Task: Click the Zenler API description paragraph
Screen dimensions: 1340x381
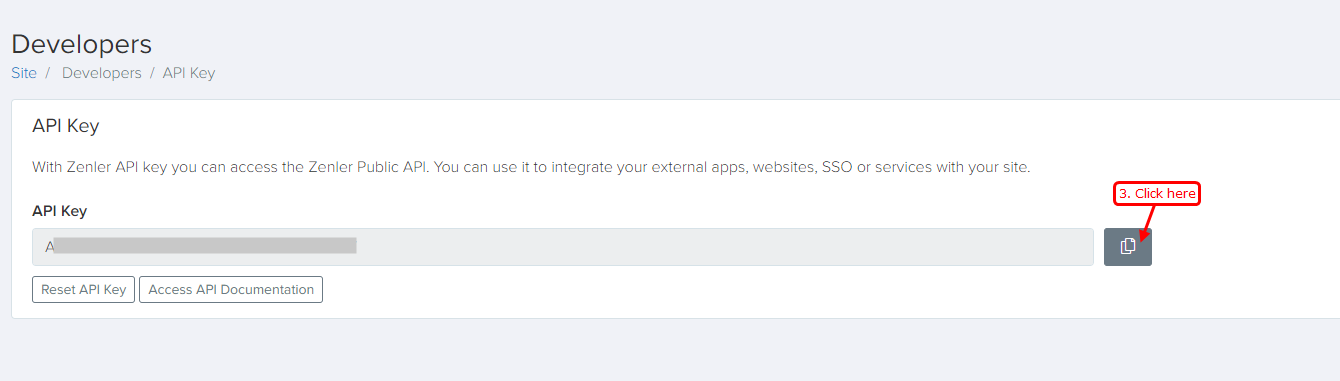Action: point(531,167)
